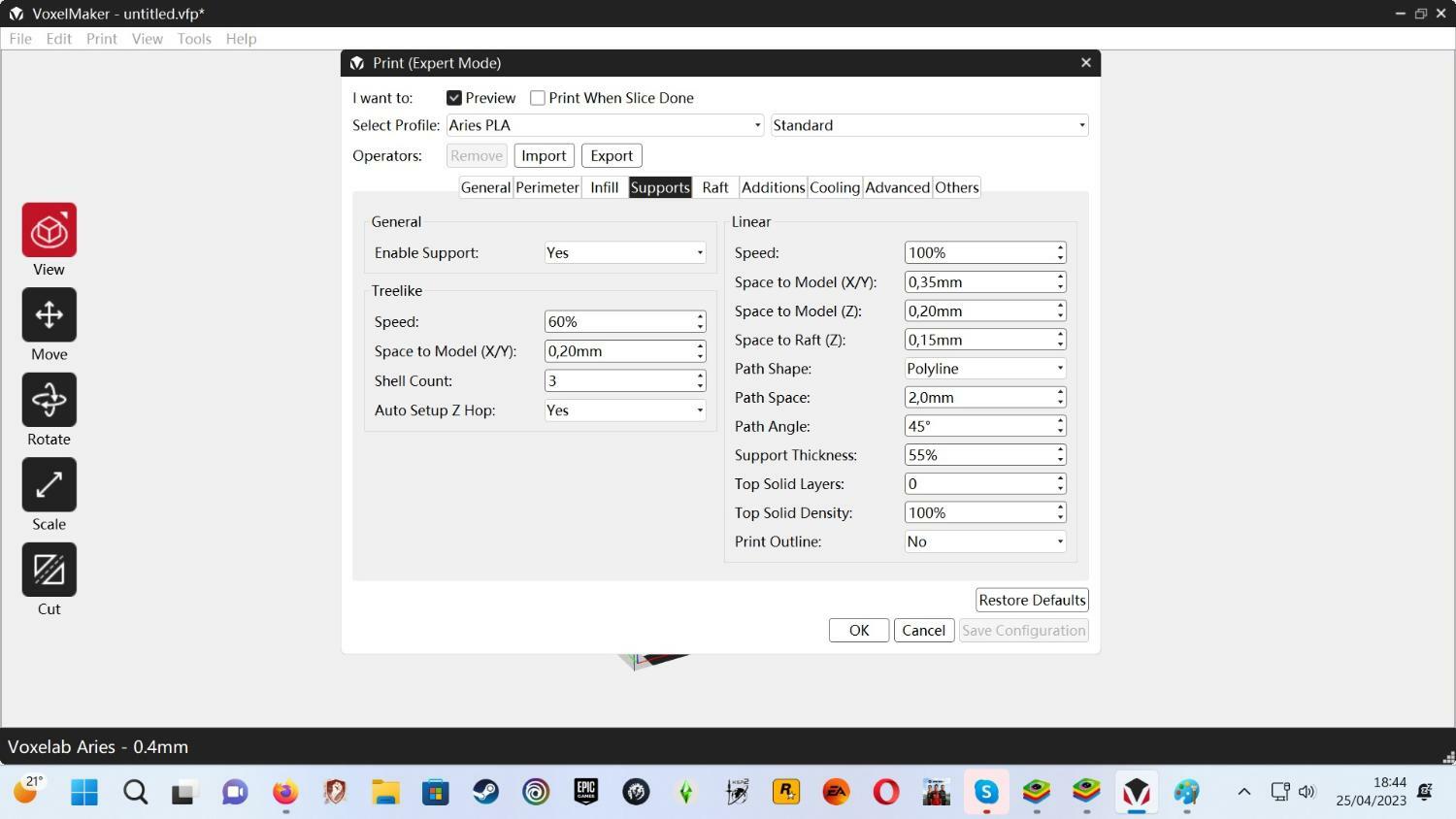Click the Path Space 2,0mm field
This screenshot has height=819, width=1456.
click(985, 397)
